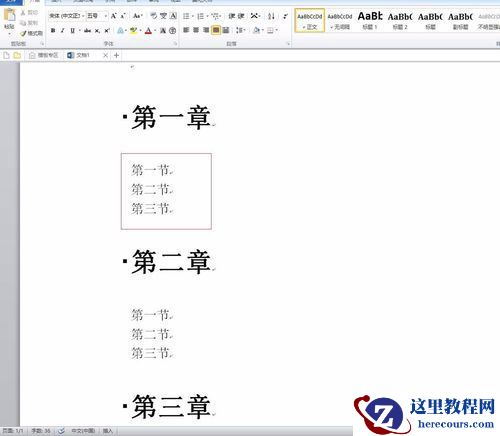Image resolution: width=500 pixels, height=436 pixels.
Task: Decrease paragraph indent
Action: [x=232, y=16]
